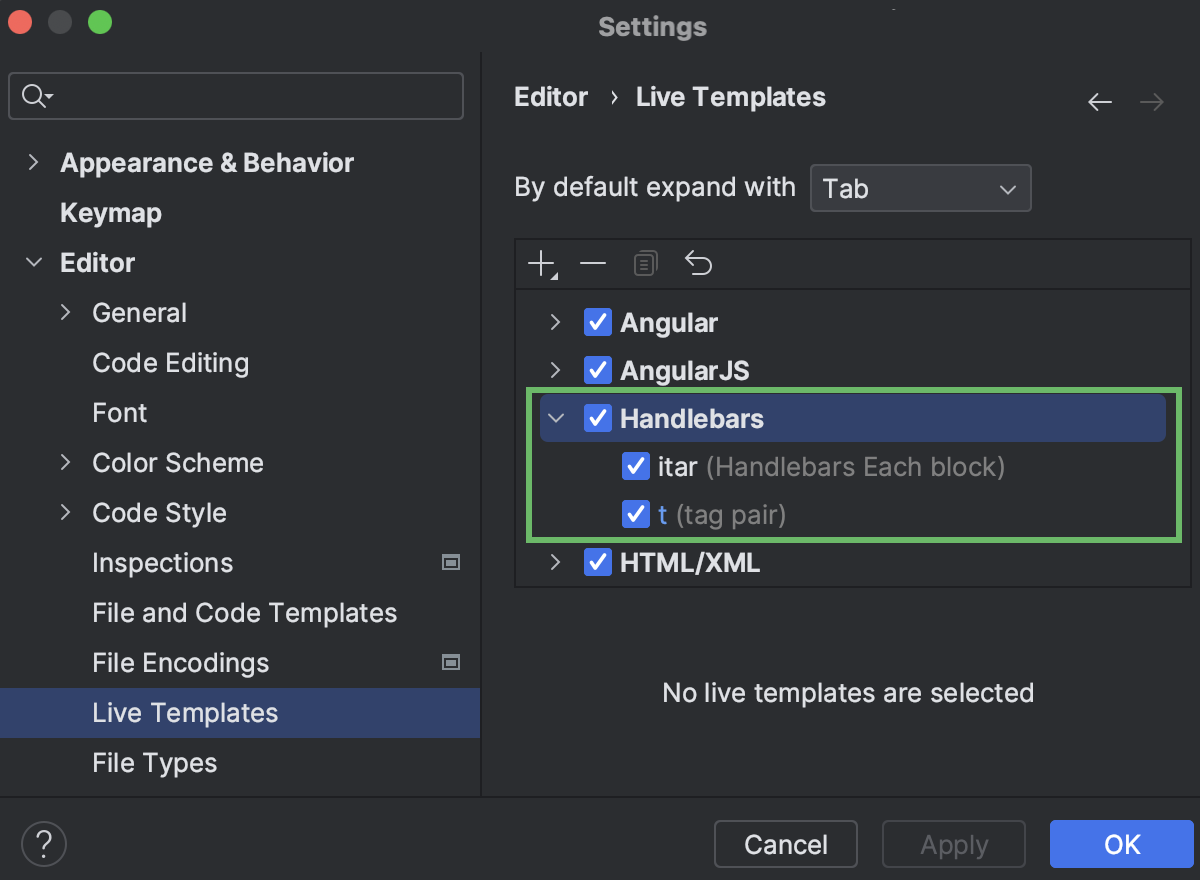1200x880 pixels.
Task: Open the File Types settings page
Action: point(154,763)
